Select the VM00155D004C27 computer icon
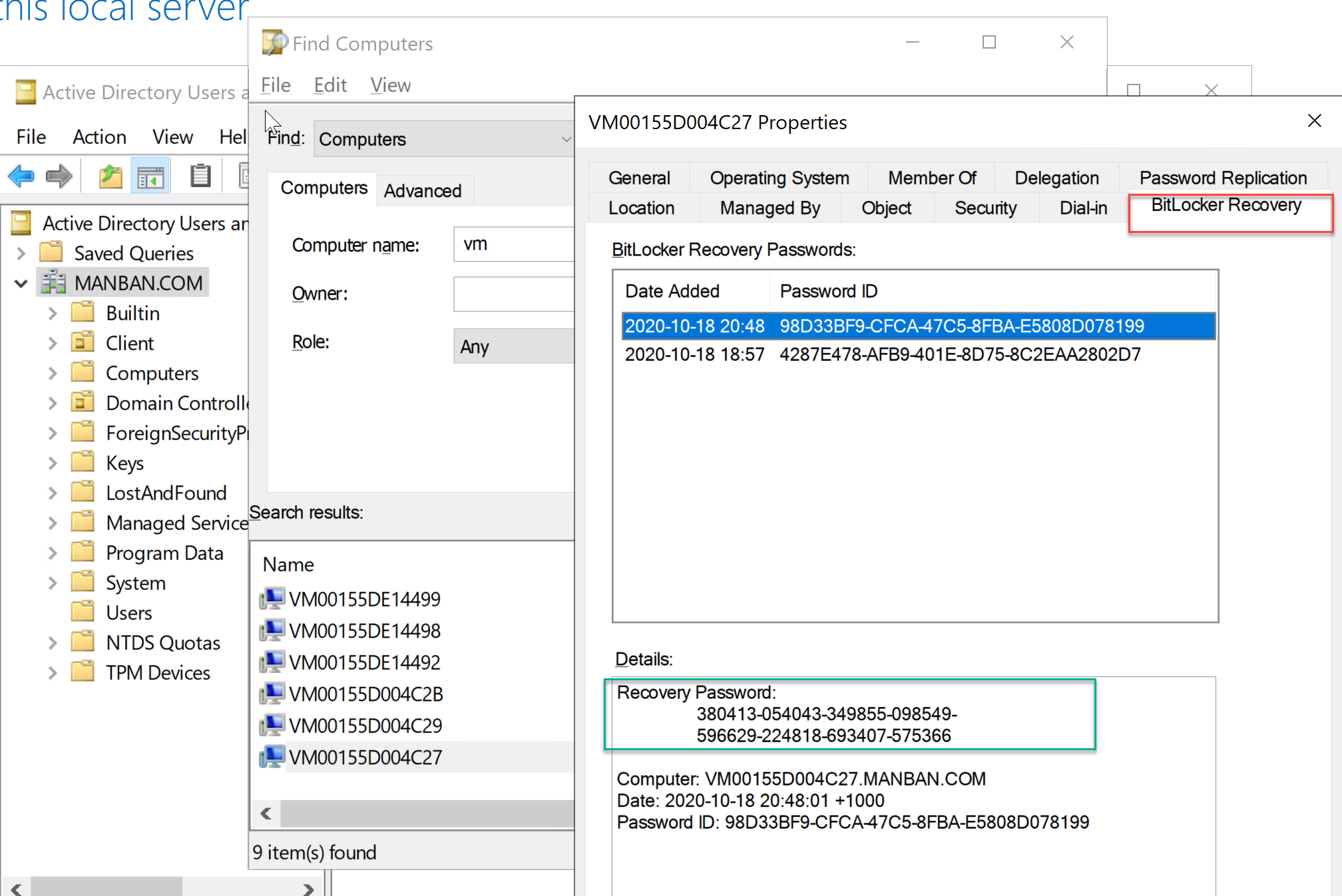This screenshot has height=896, width=1342. pyautogui.click(x=272, y=757)
